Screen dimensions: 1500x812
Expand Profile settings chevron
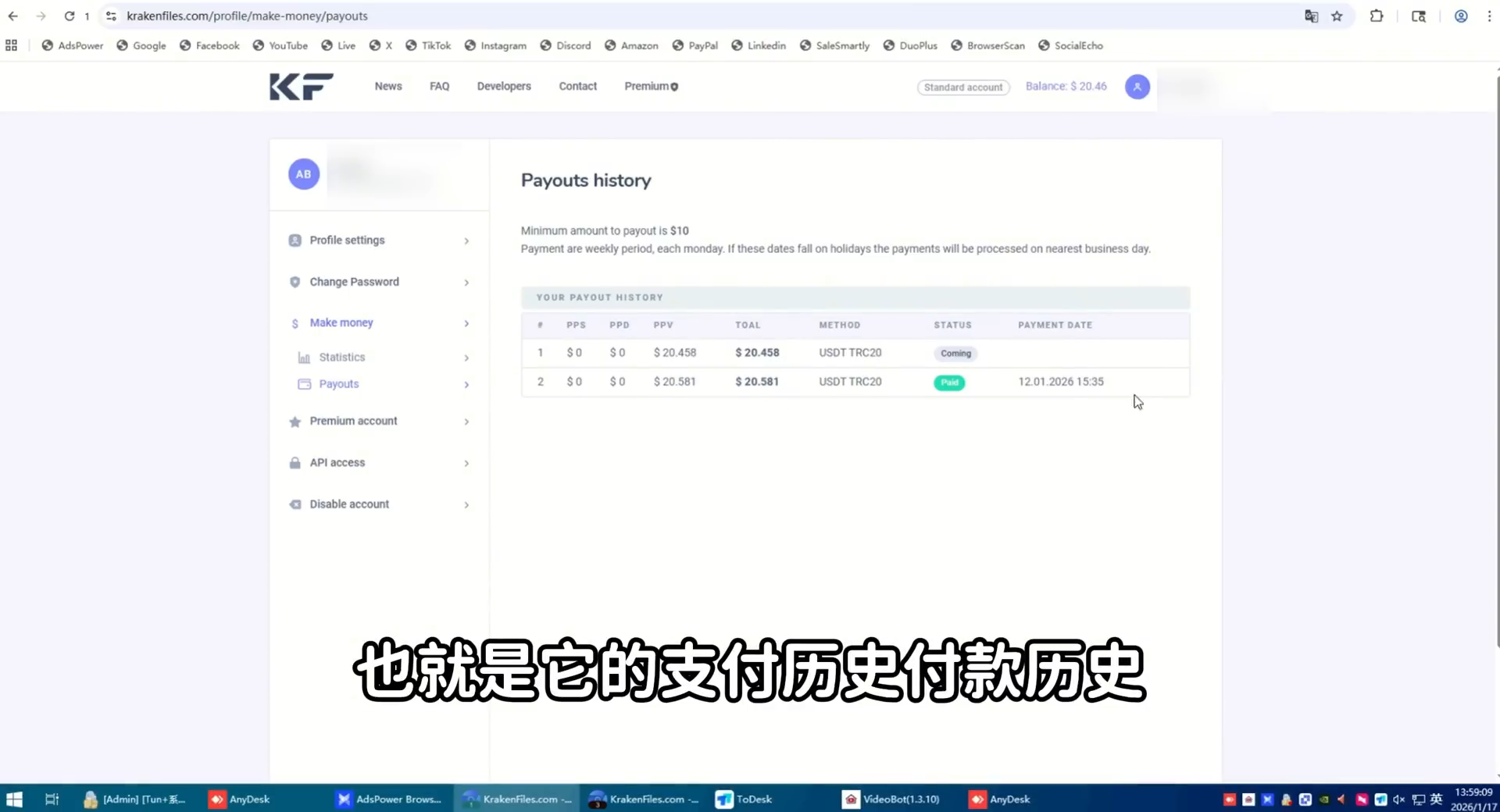[x=466, y=241]
